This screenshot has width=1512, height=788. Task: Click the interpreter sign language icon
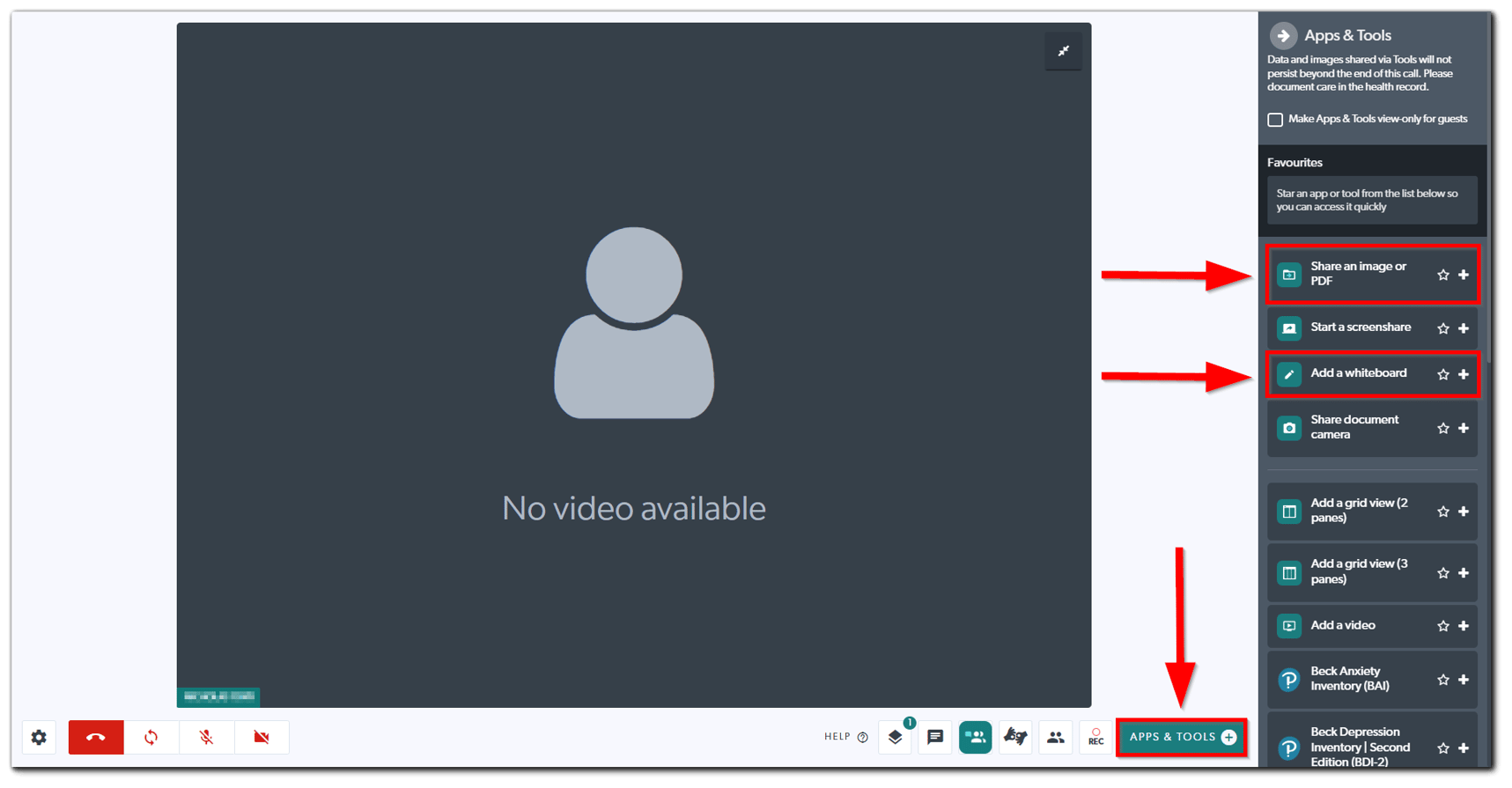[x=1015, y=737]
